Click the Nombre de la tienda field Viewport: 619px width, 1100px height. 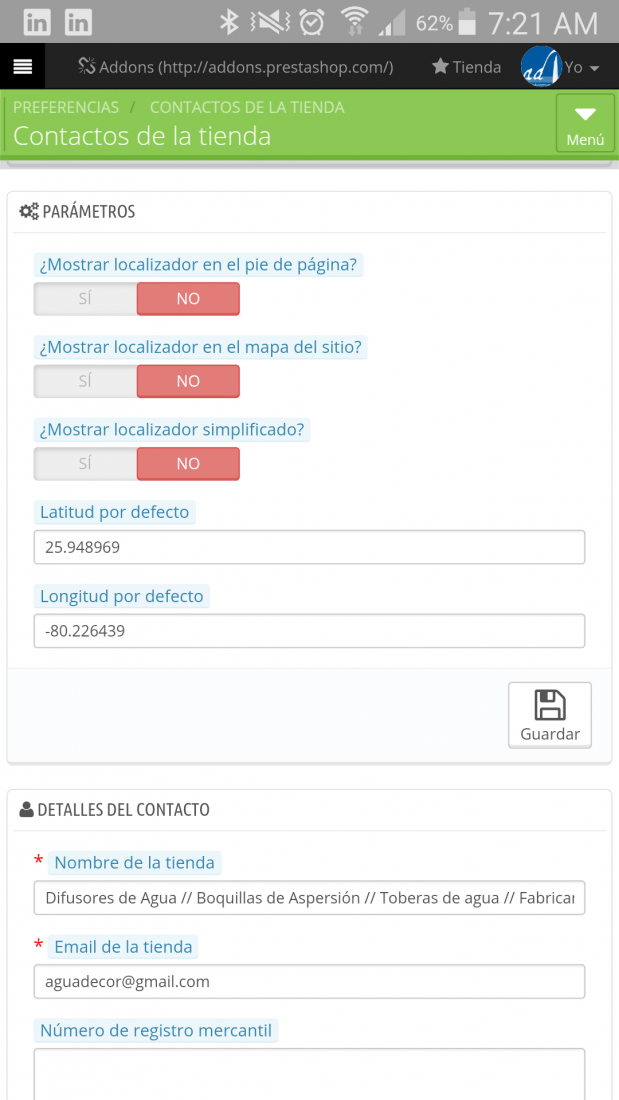click(310, 898)
